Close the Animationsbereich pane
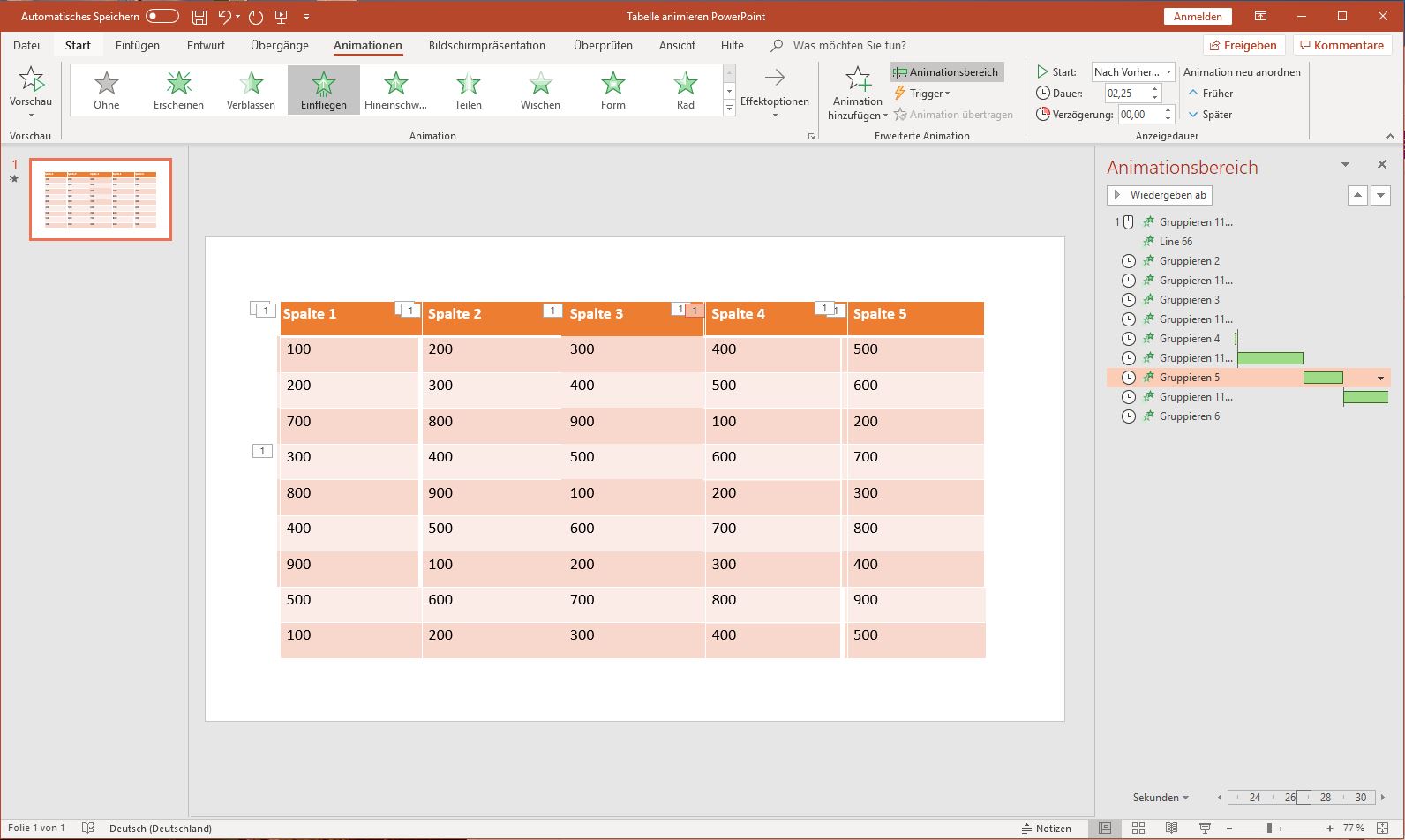Image resolution: width=1405 pixels, height=840 pixels. coord(1382,164)
